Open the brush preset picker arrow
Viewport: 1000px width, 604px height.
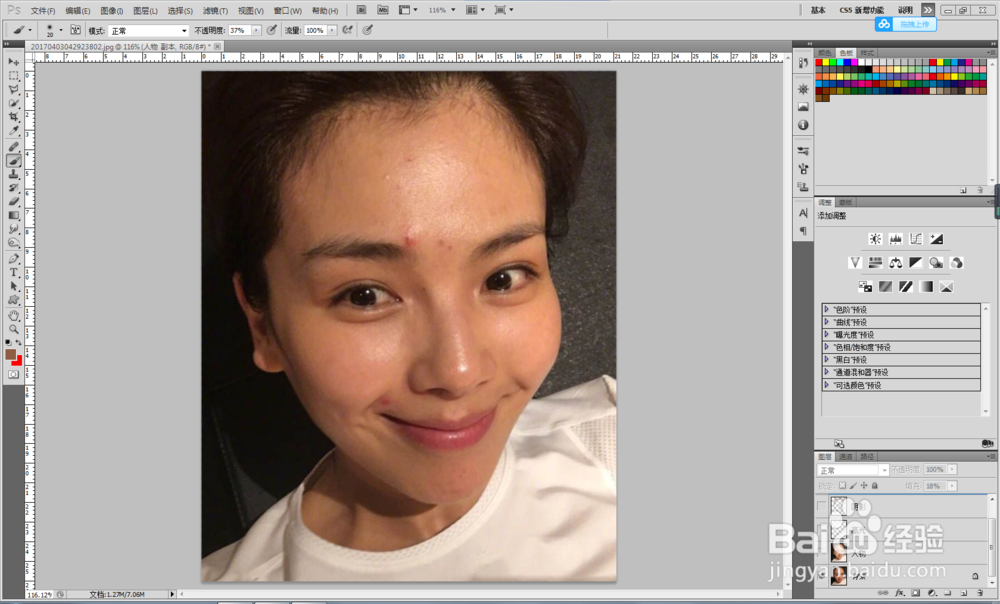(61, 30)
